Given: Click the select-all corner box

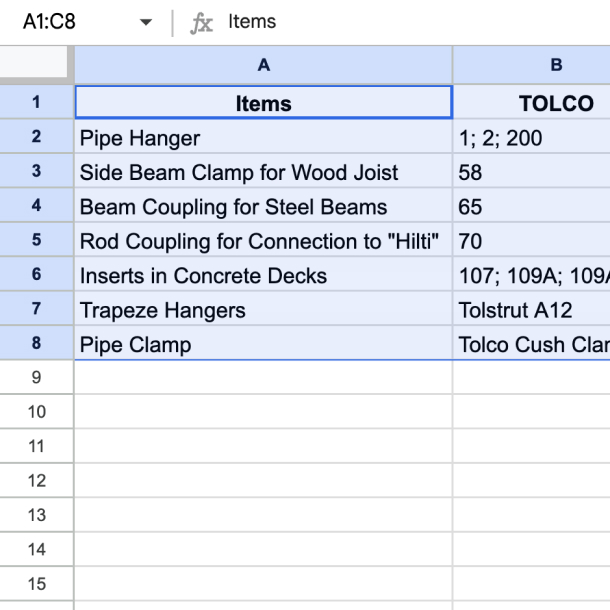Looking at the screenshot, I should [36, 65].
